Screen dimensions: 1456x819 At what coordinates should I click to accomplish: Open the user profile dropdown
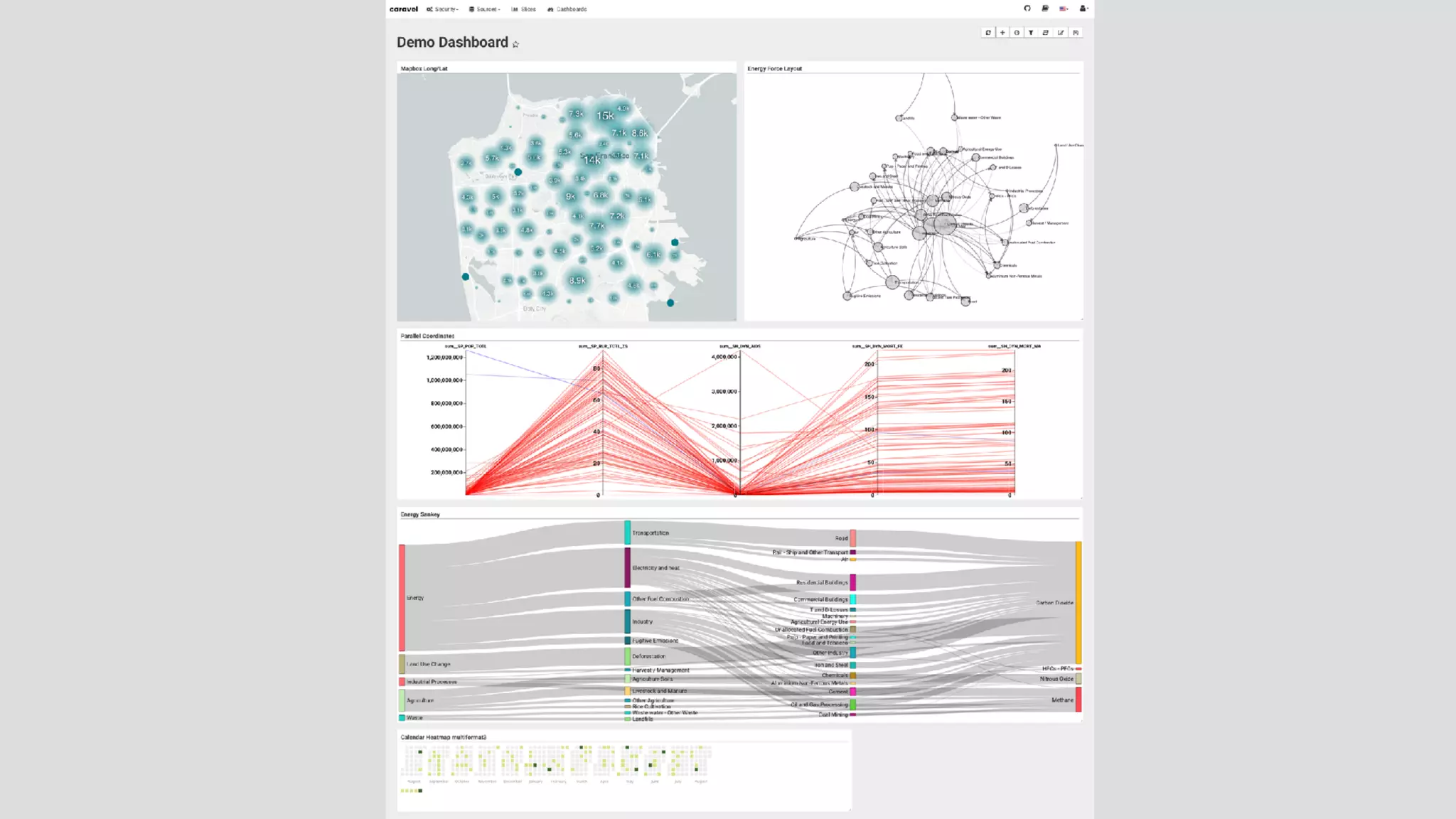pos(1083,9)
